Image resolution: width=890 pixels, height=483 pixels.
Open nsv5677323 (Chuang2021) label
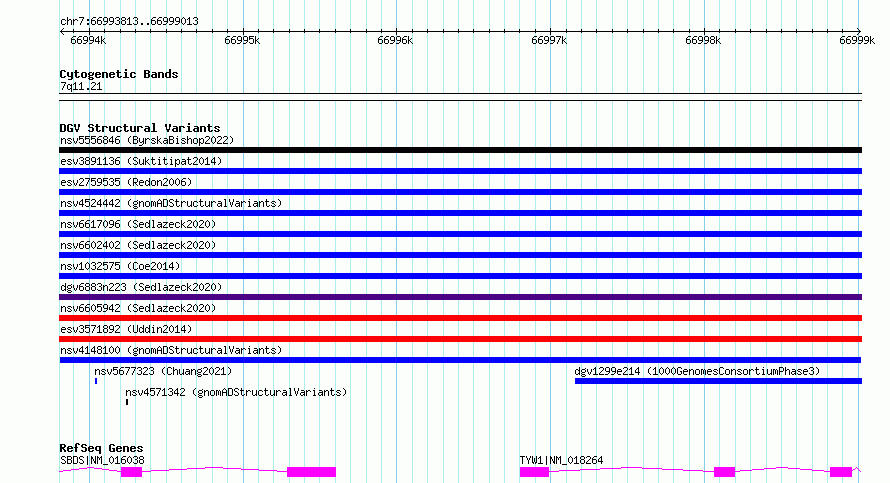(x=163, y=371)
